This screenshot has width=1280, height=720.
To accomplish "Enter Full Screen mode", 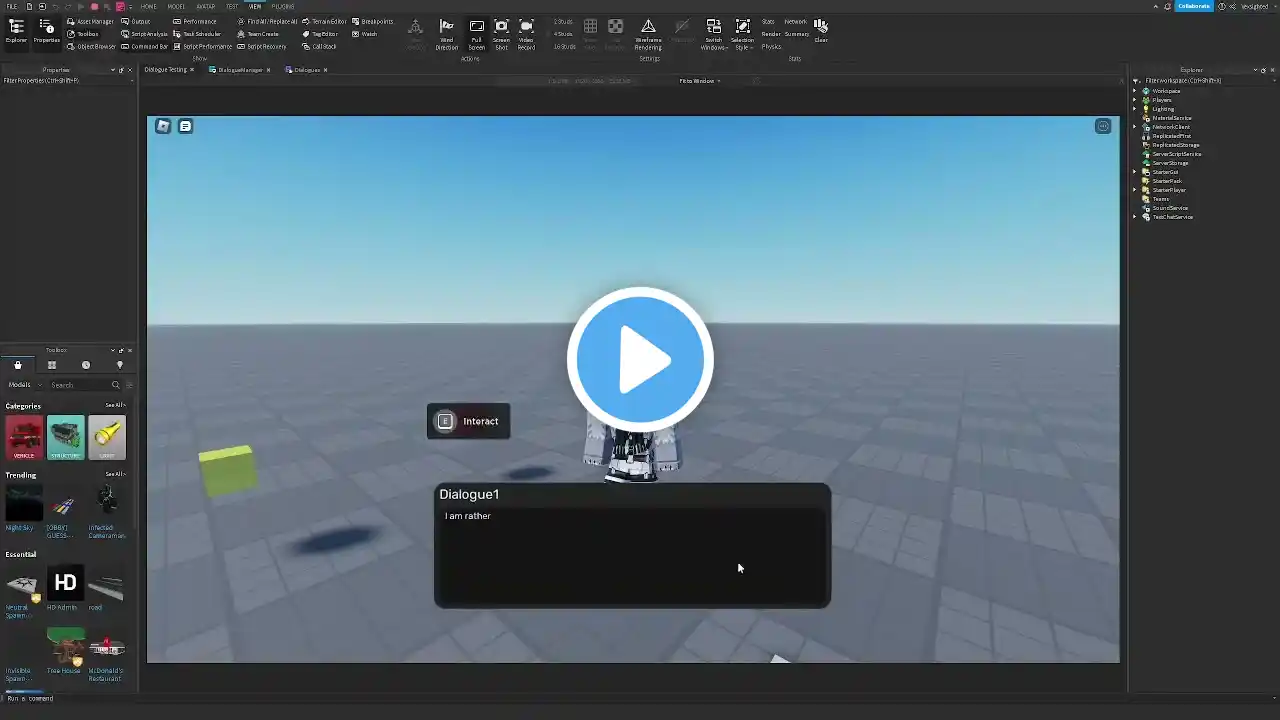I will coord(477,33).
